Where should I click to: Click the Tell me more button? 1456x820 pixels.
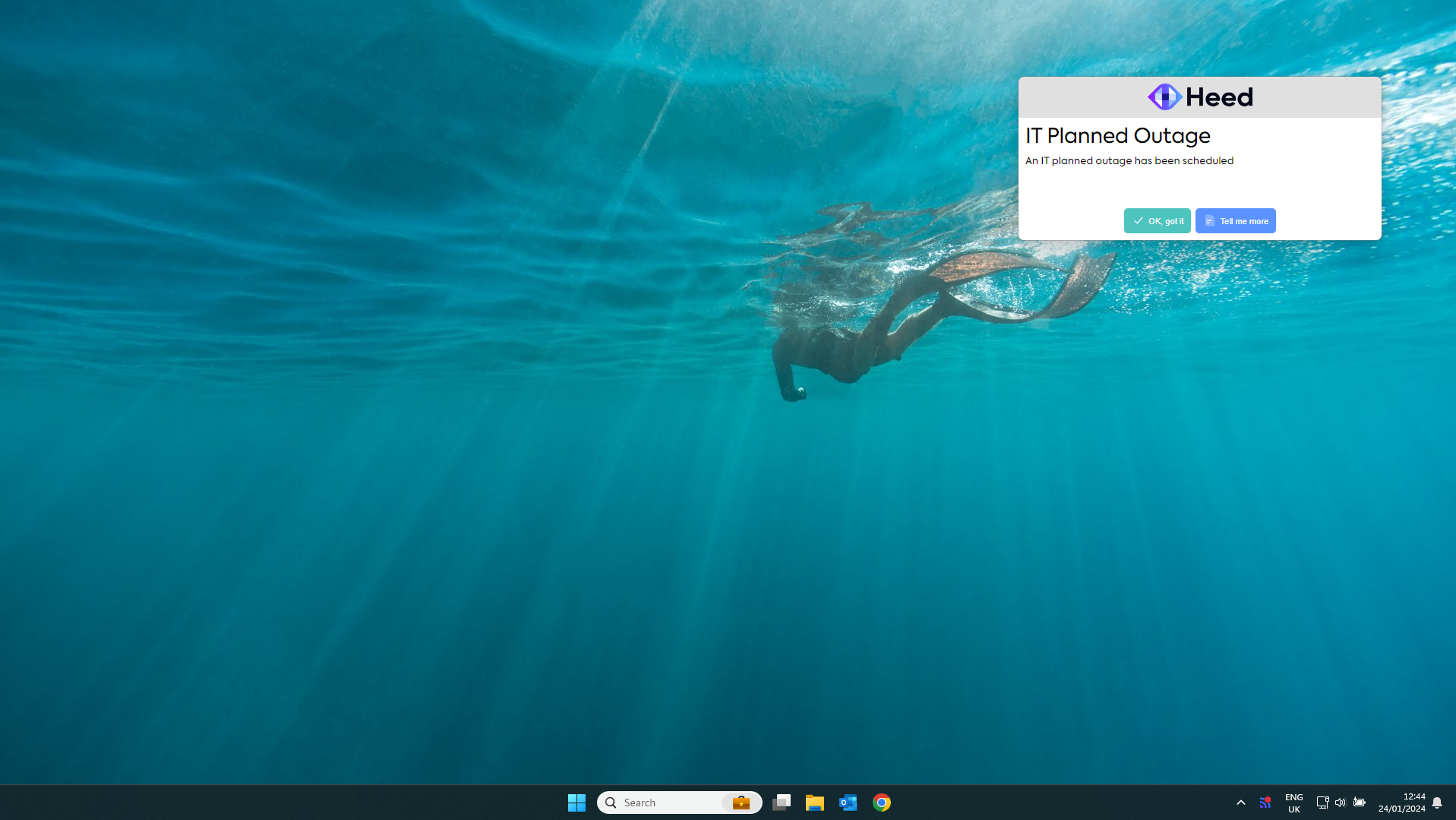1235,221
